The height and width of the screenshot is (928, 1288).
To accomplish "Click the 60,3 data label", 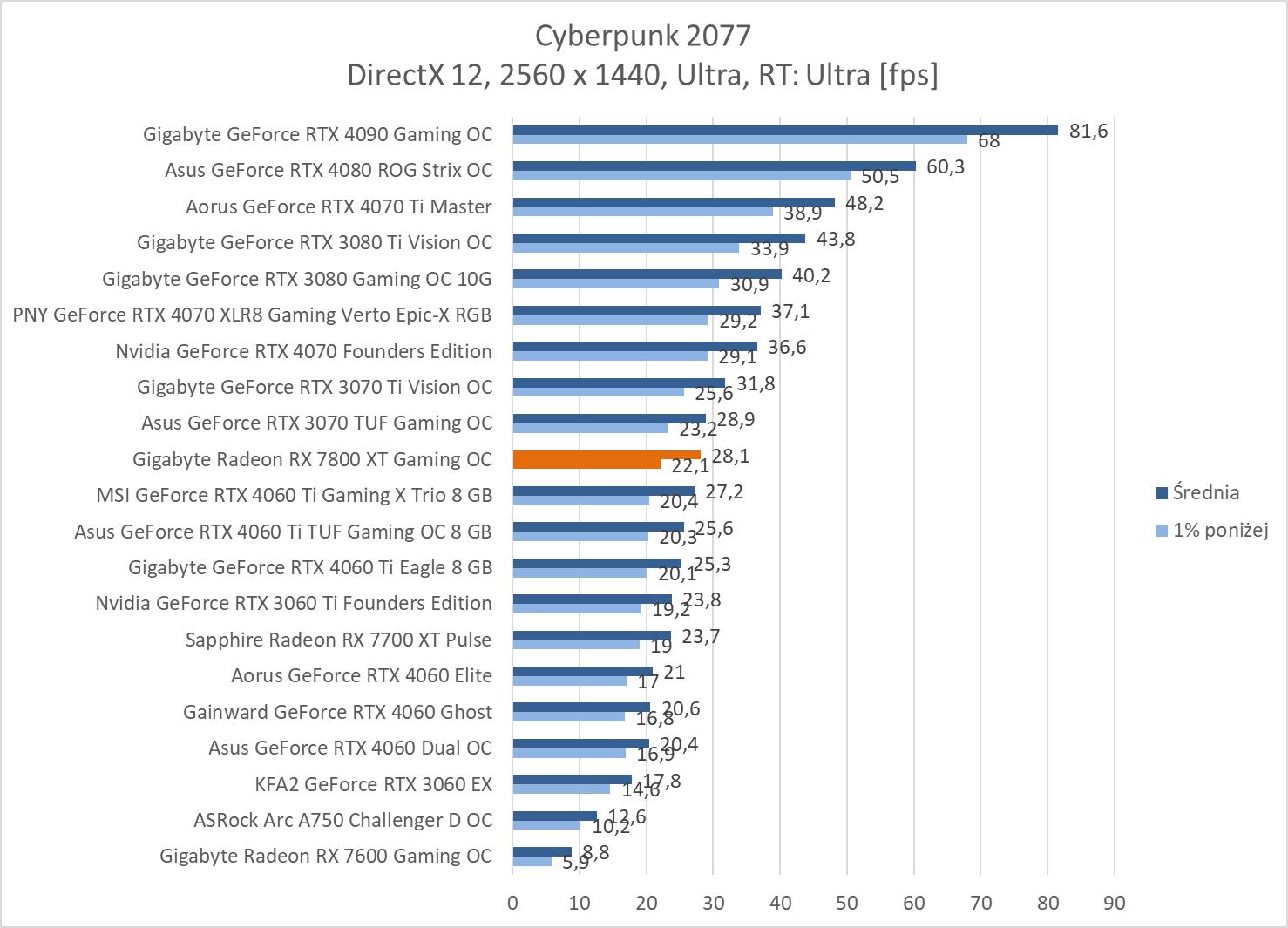I will [x=945, y=166].
